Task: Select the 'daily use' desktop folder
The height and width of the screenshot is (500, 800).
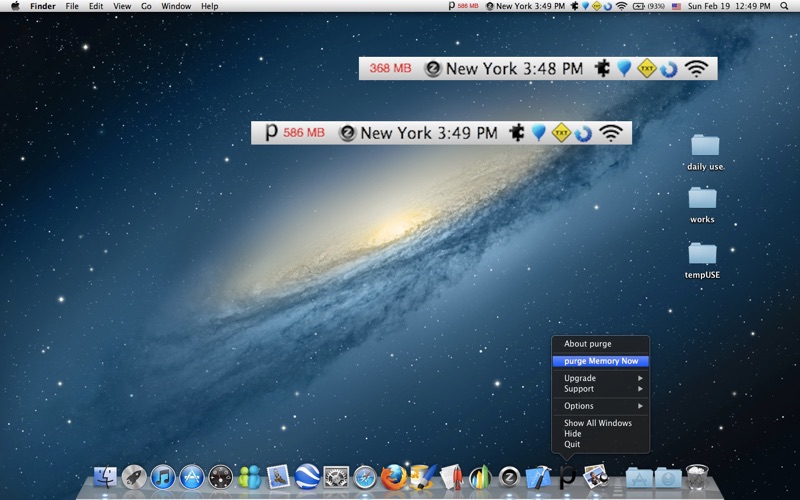Action: click(705, 152)
